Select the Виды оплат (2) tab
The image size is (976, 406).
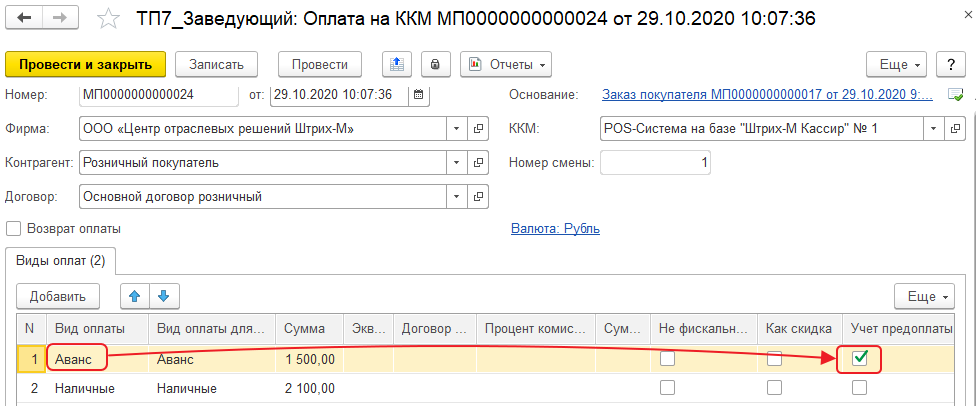pos(61,261)
